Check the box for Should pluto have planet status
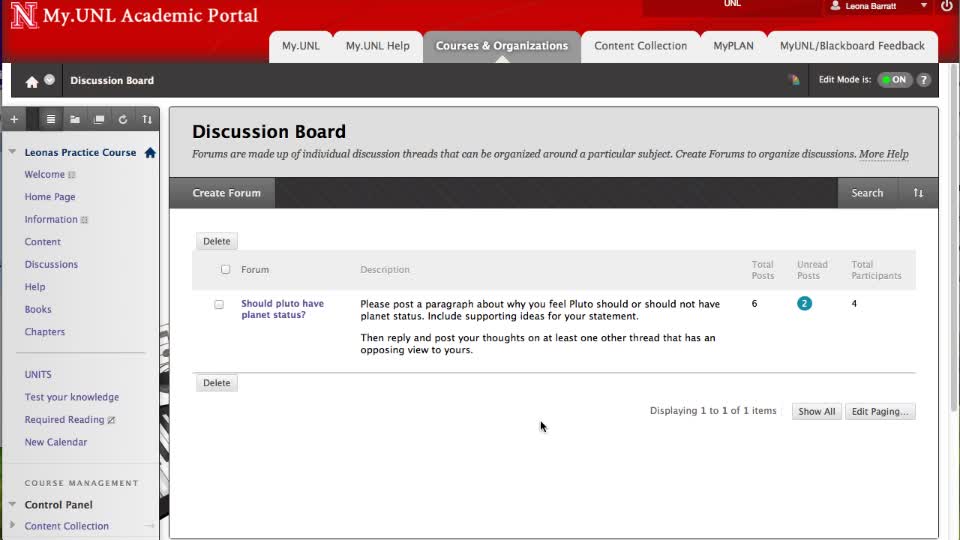 click(x=219, y=304)
